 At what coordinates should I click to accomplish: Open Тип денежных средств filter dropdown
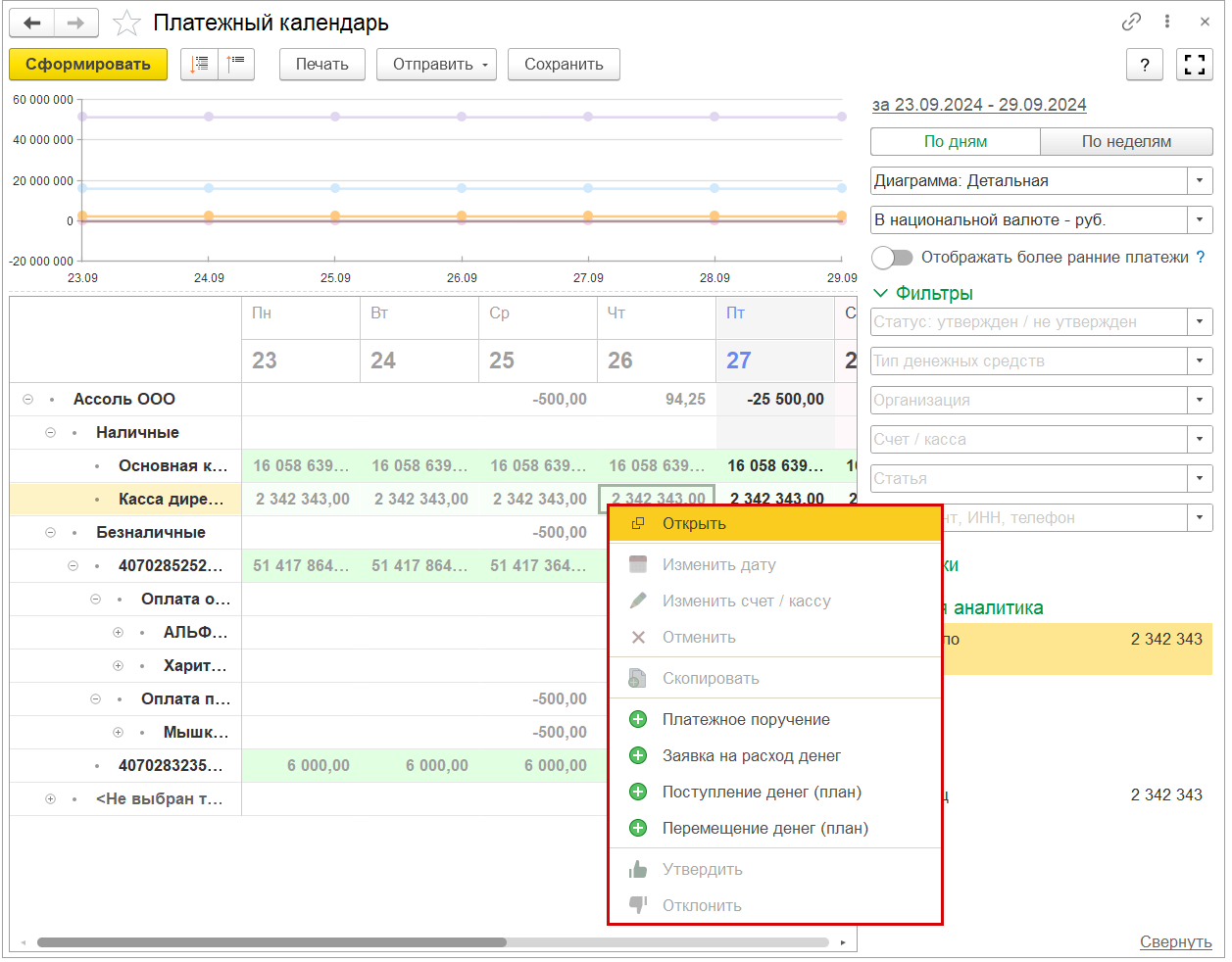[1200, 361]
